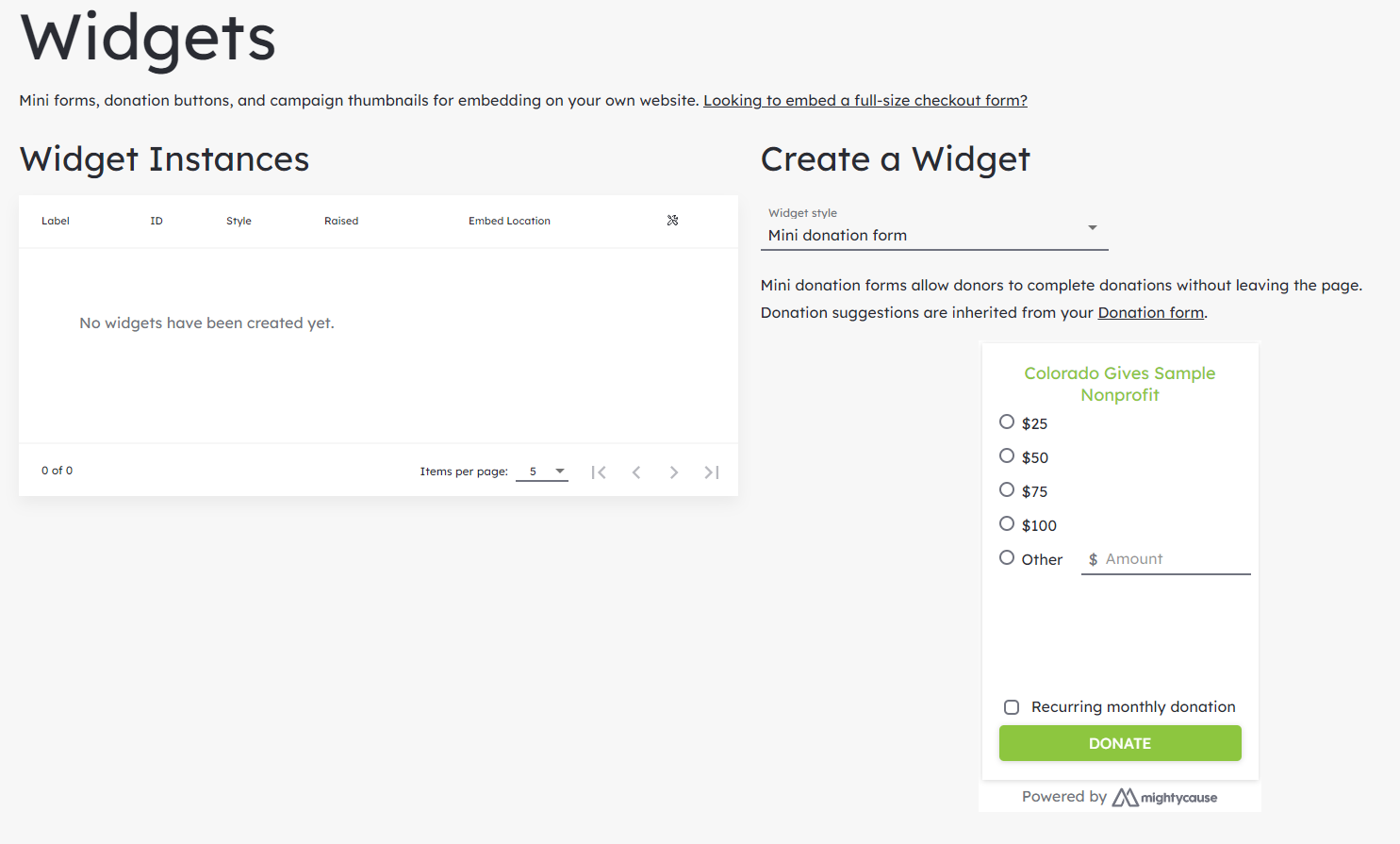1400x844 pixels.
Task: Choose the $75 donation radio button
Action: 1007,490
